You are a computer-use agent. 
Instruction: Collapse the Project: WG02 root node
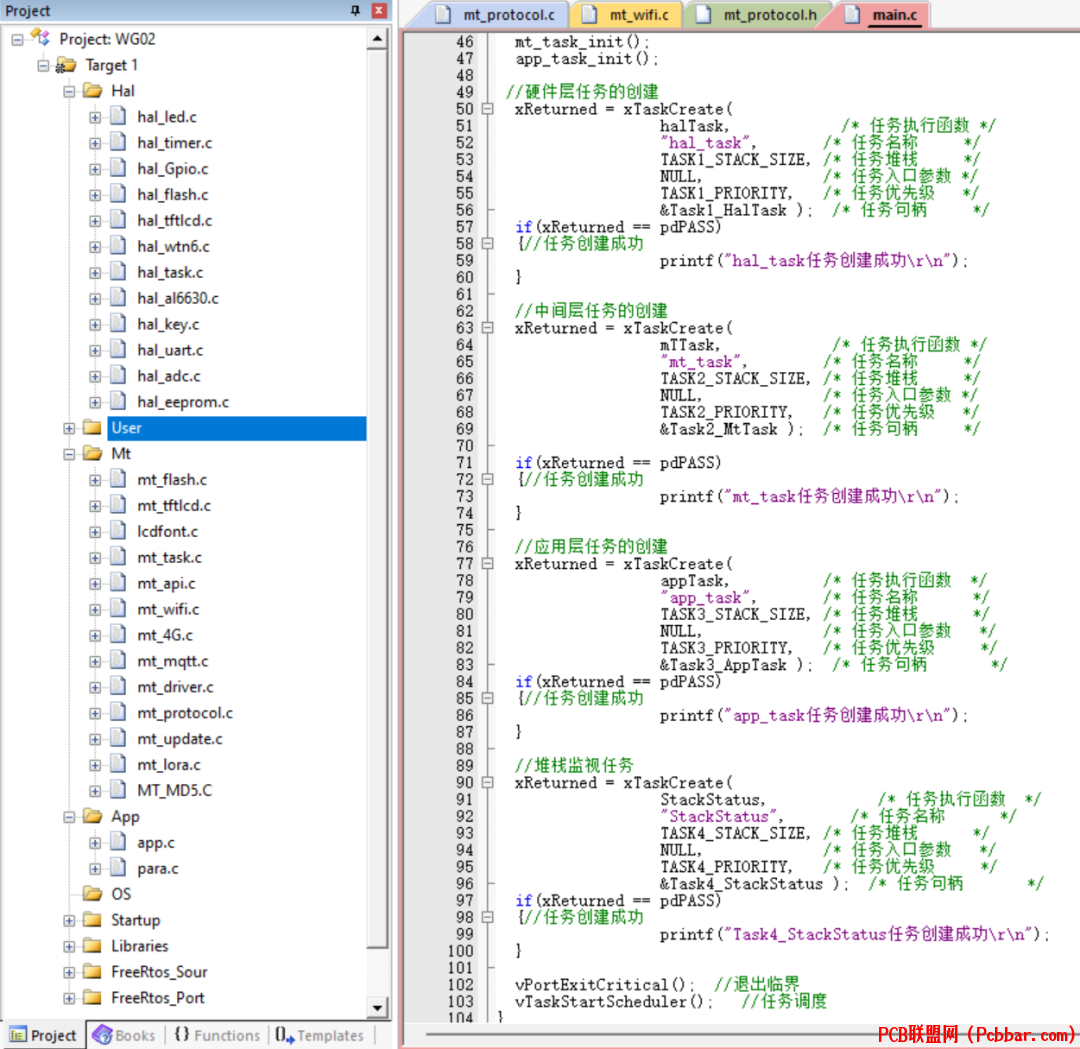(17, 39)
